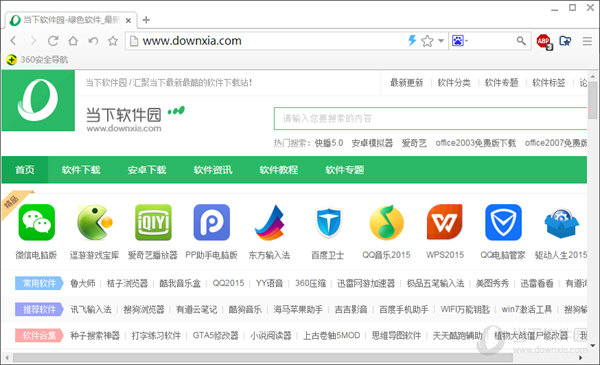Open the 有道云笔记 link
The width and height of the screenshot is (600, 365).
pos(196,309)
